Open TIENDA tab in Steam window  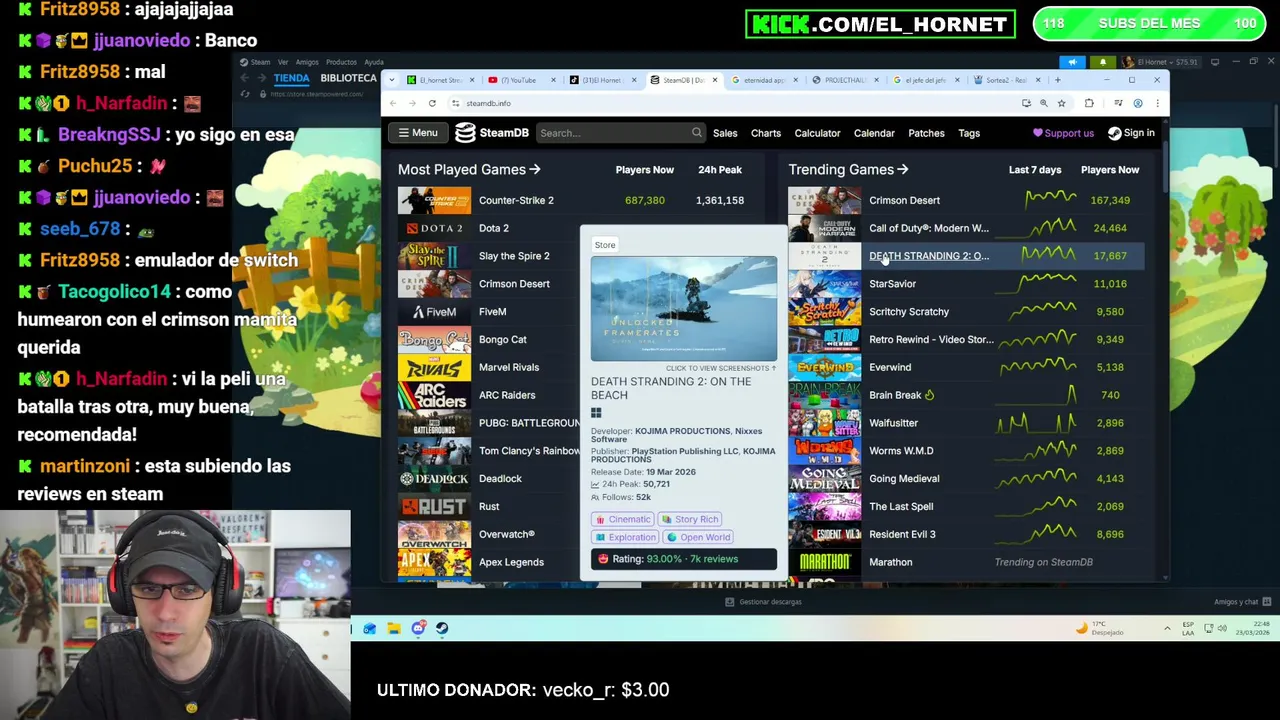(292, 78)
